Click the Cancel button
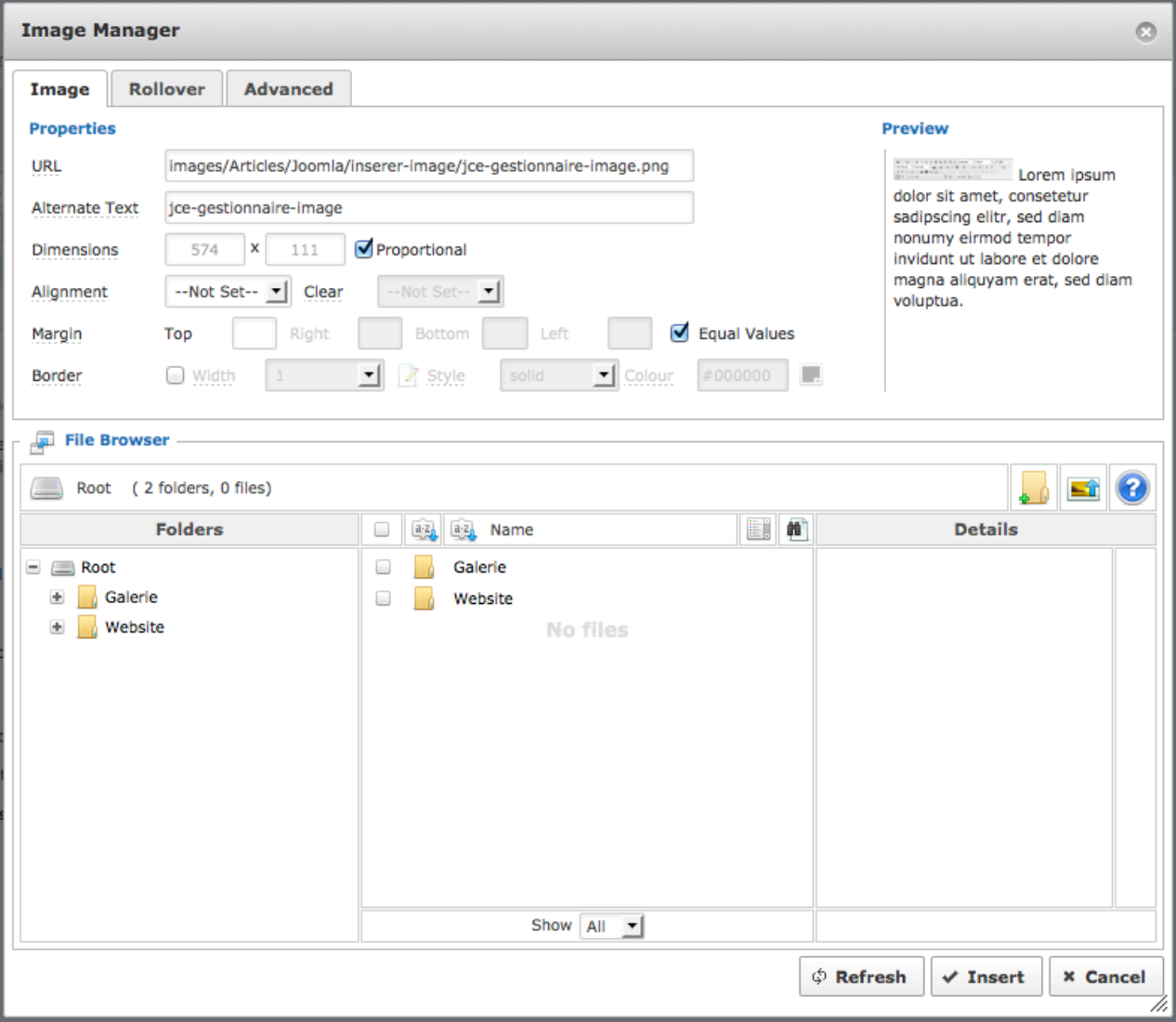Viewport: 1176px width, 1022px height. (x=1105, y=976)
